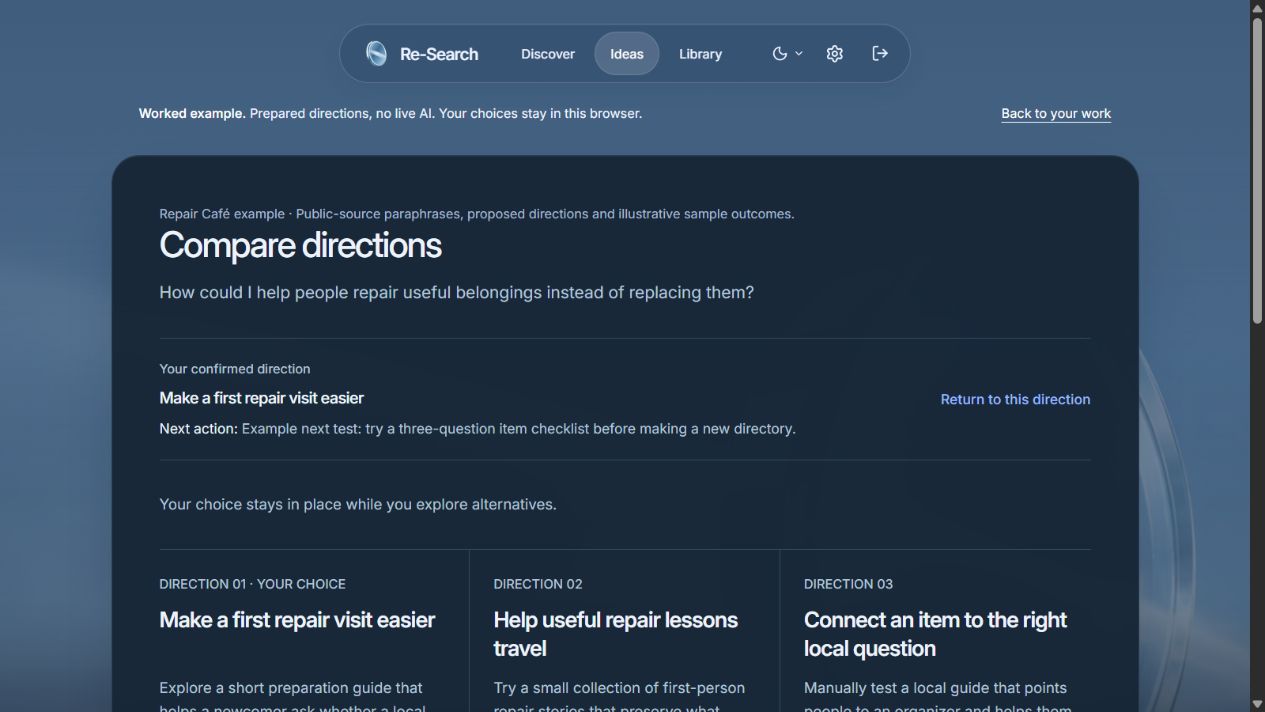Click the Direction 01 · Your Choice label
This screenshot has height=712, width=1265.
[252, 584]
